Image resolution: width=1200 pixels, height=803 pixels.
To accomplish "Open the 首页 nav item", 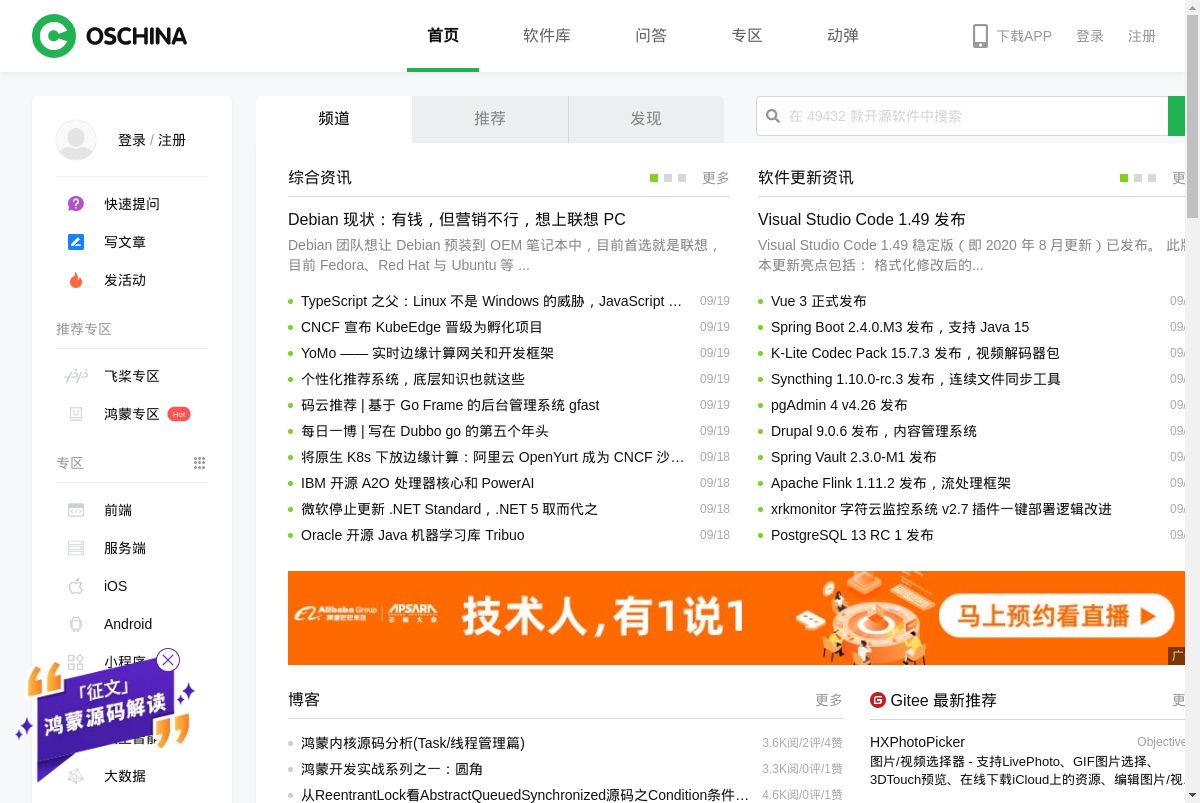I will click(x=443, y=36).
